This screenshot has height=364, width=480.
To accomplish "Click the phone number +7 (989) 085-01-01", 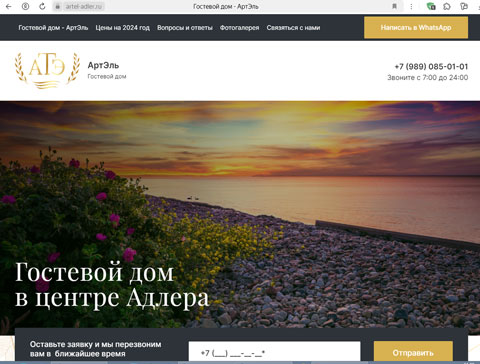I will tap(431, 67).
